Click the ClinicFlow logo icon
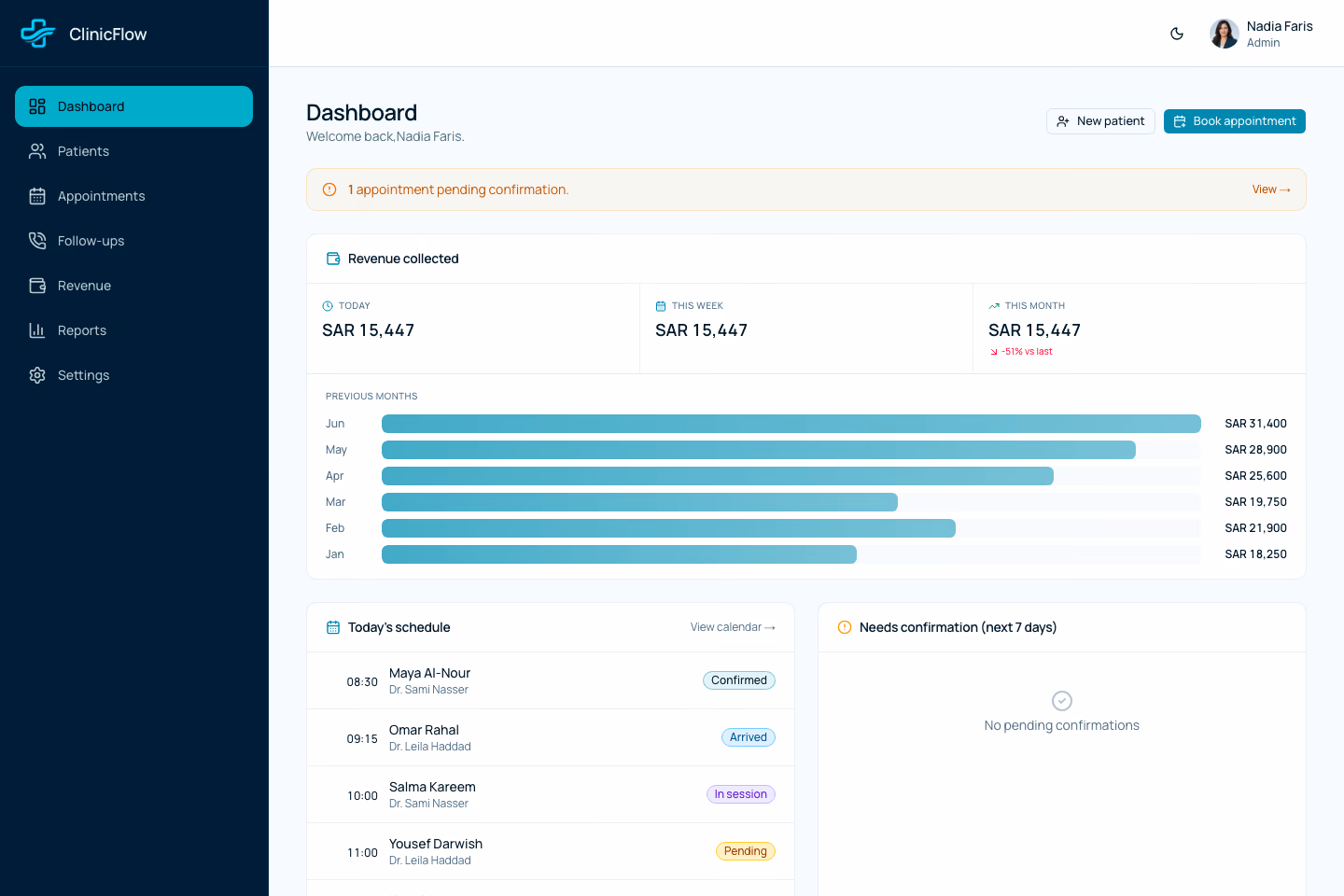The height and width of the screenshot is (896, 1344). coord(38,34)
